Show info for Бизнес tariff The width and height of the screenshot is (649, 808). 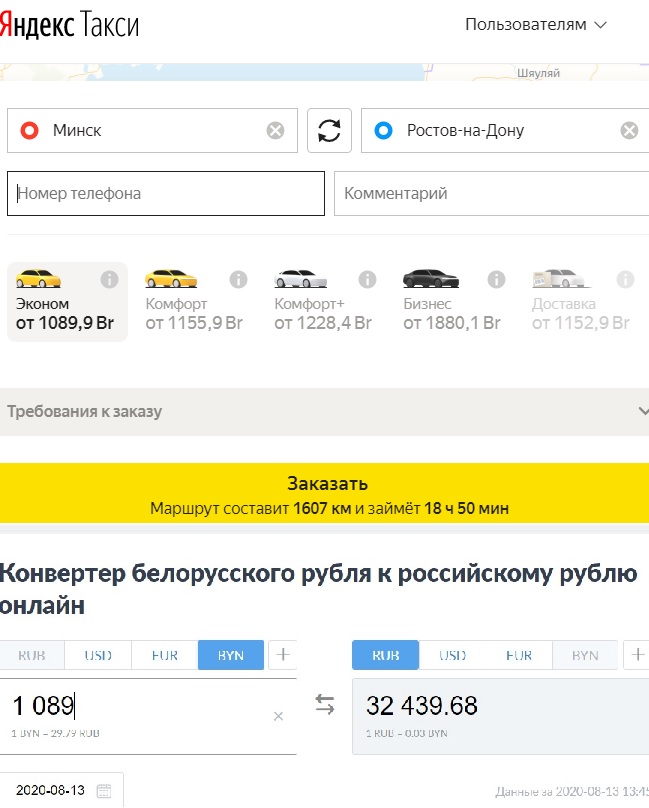(496, 280)
